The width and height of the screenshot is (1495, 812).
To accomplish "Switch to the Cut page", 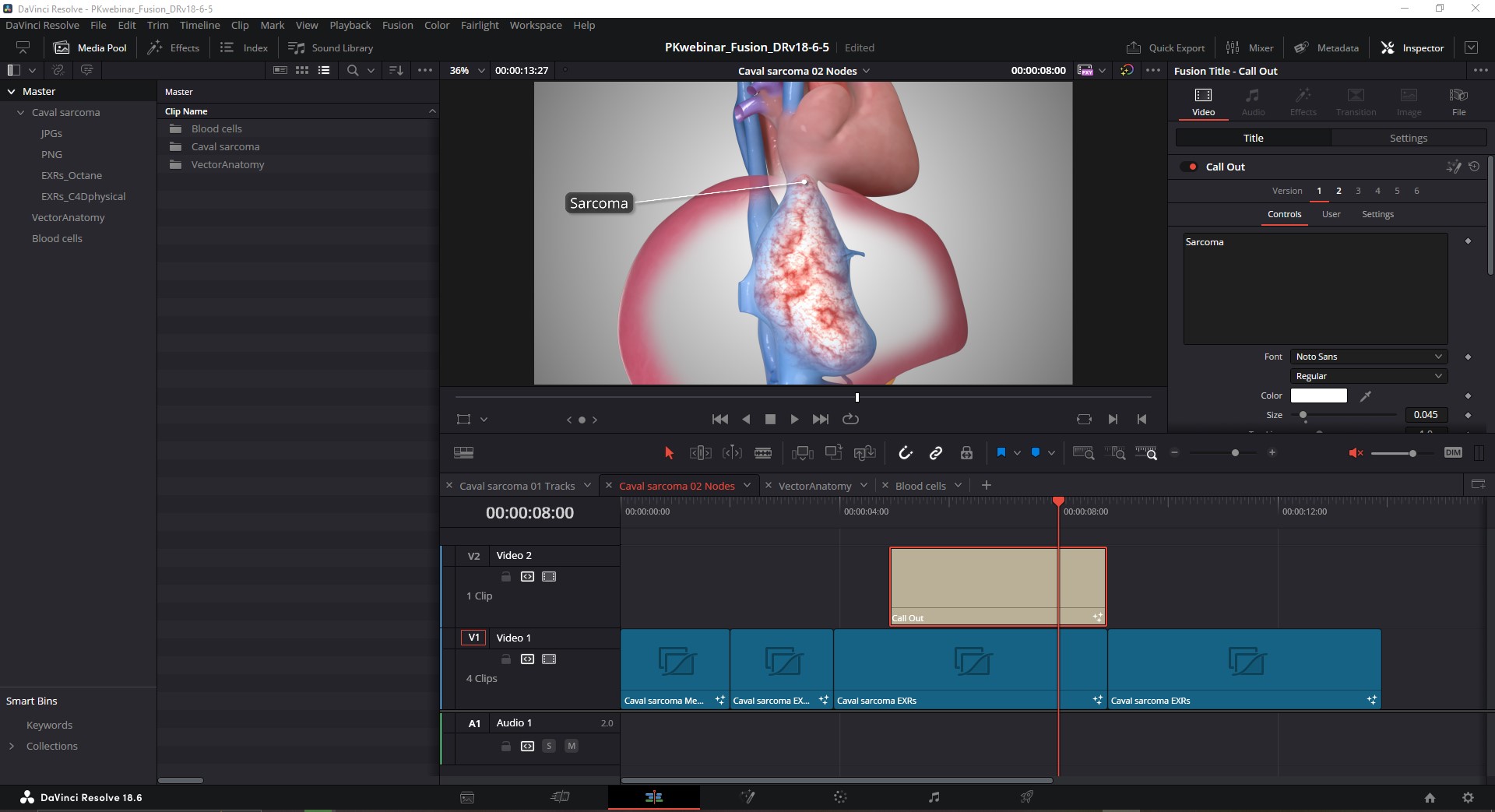I will pyautogui.click(x=560, y=796).
